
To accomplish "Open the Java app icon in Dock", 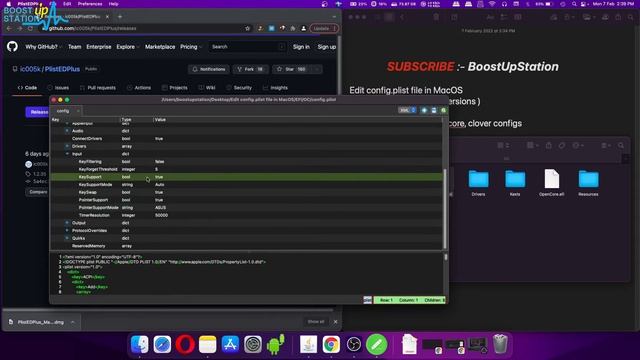I will pyautogui.click(x=309, y=344).
